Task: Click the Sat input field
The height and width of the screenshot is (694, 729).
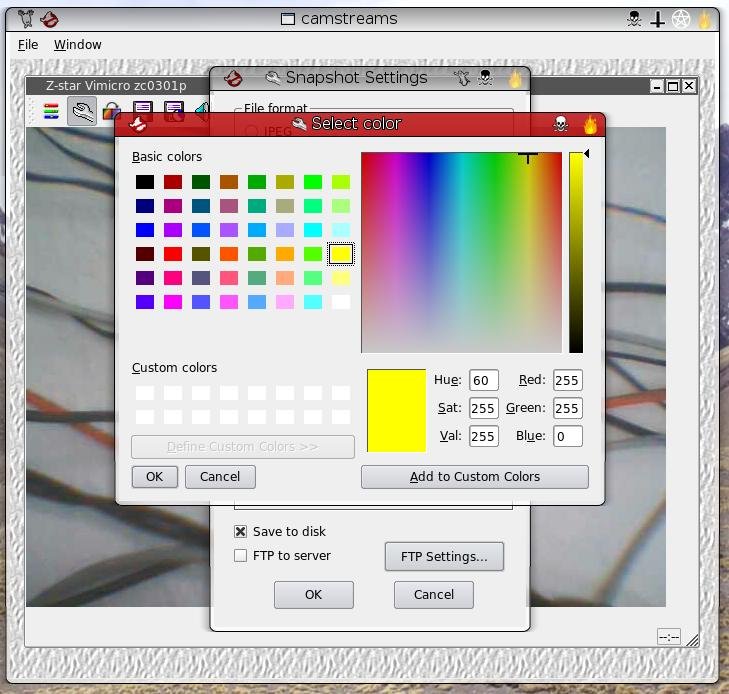Action: click(x=484, y=408)
